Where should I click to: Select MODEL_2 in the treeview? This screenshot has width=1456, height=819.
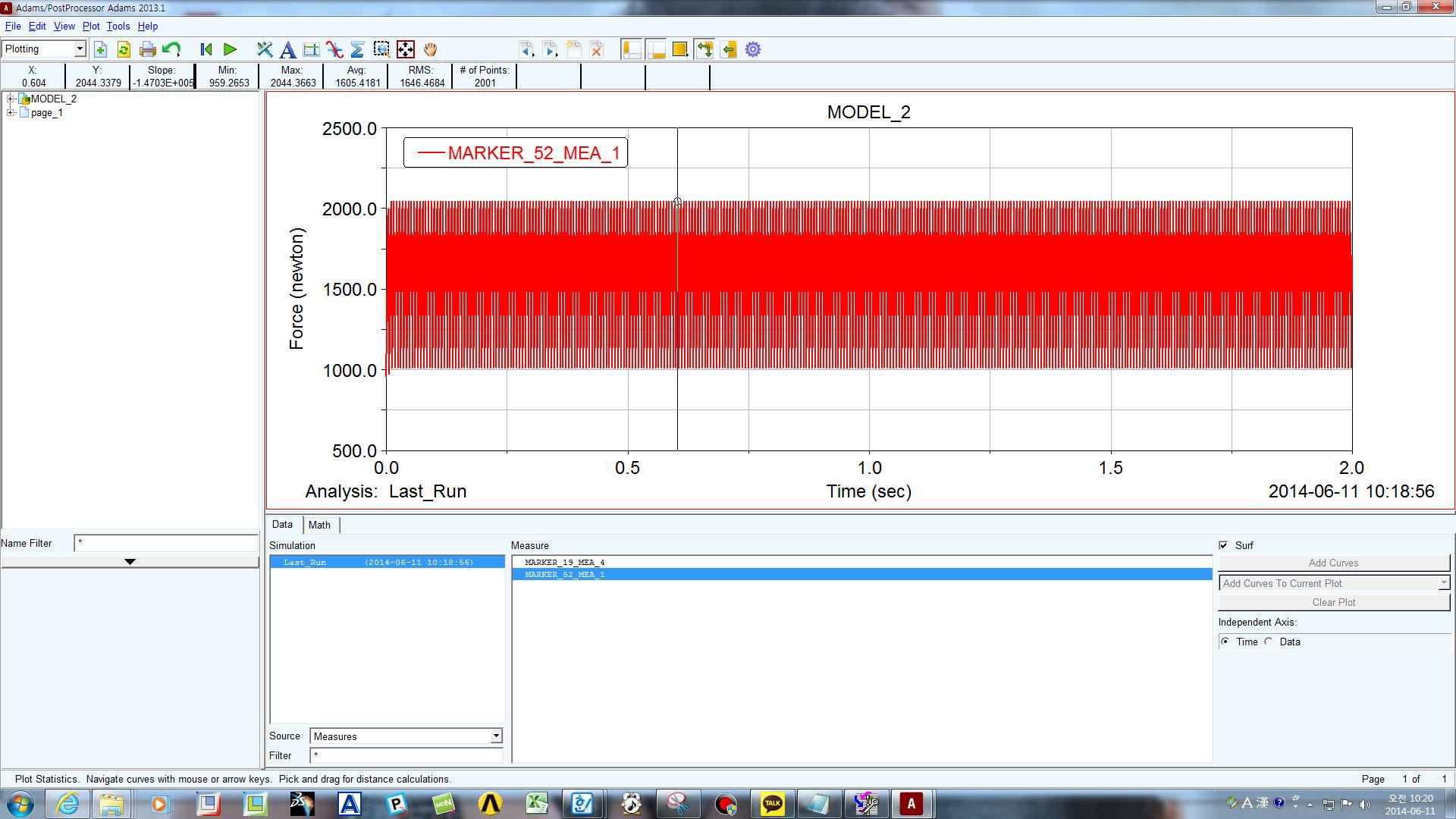53,99
